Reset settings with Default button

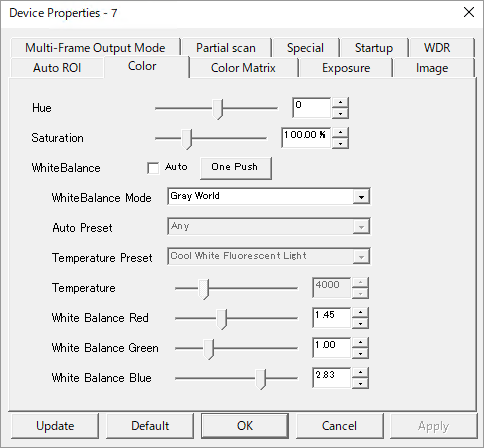[x=150, y=426]
